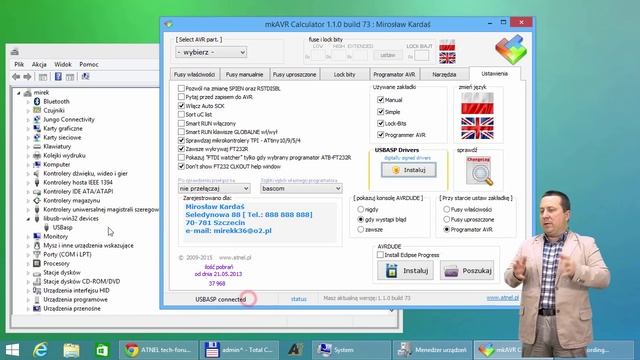640x360 pixels.
Task: Open Windows Store from taskbar
Action: pyautogui.click(x=102, y=350)
